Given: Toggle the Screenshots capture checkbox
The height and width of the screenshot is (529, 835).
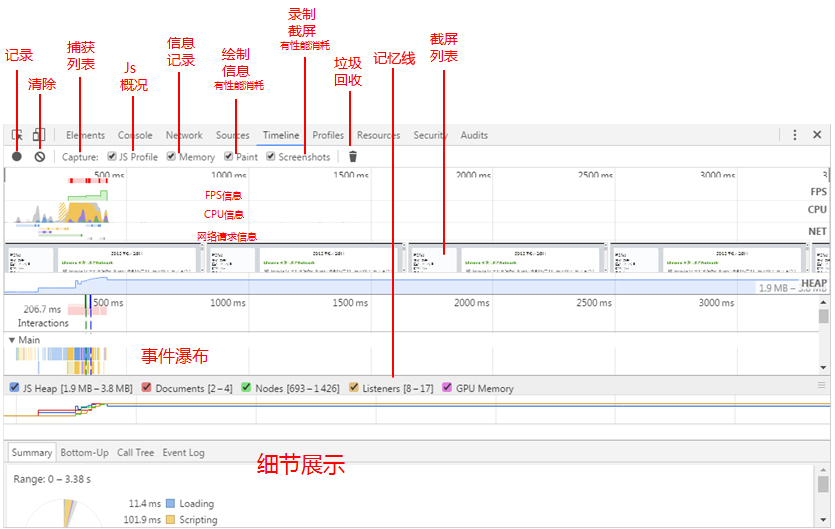Looking at the screenshot, I should click(271, 157).
